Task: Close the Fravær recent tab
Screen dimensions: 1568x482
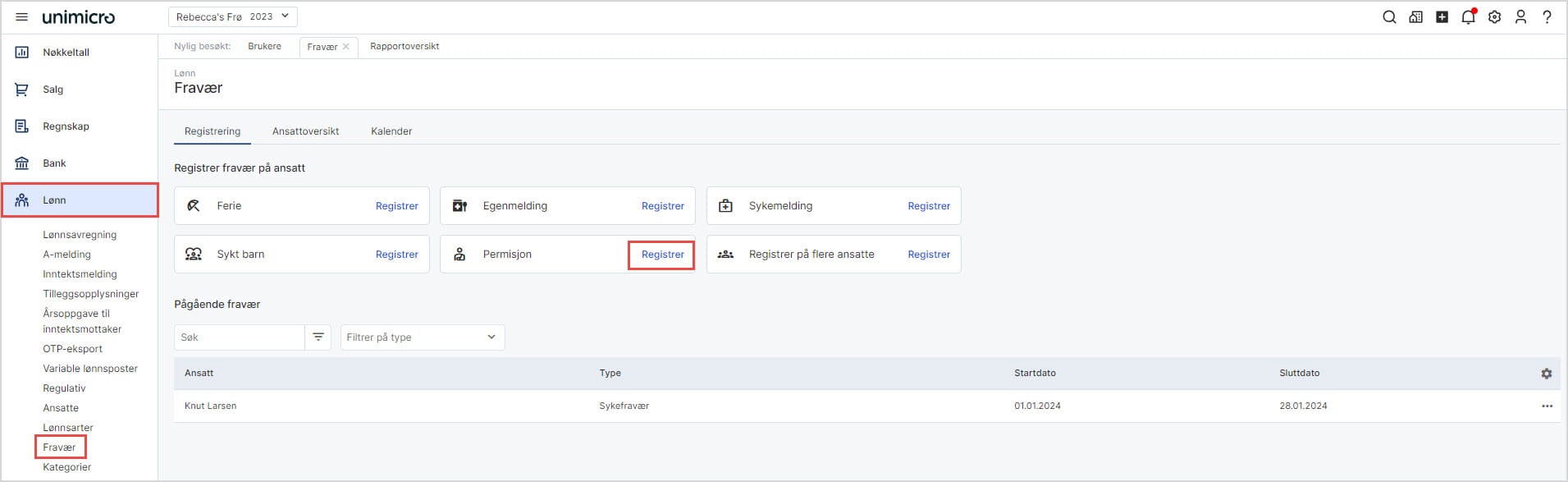Action: click(x=346, y=47)
